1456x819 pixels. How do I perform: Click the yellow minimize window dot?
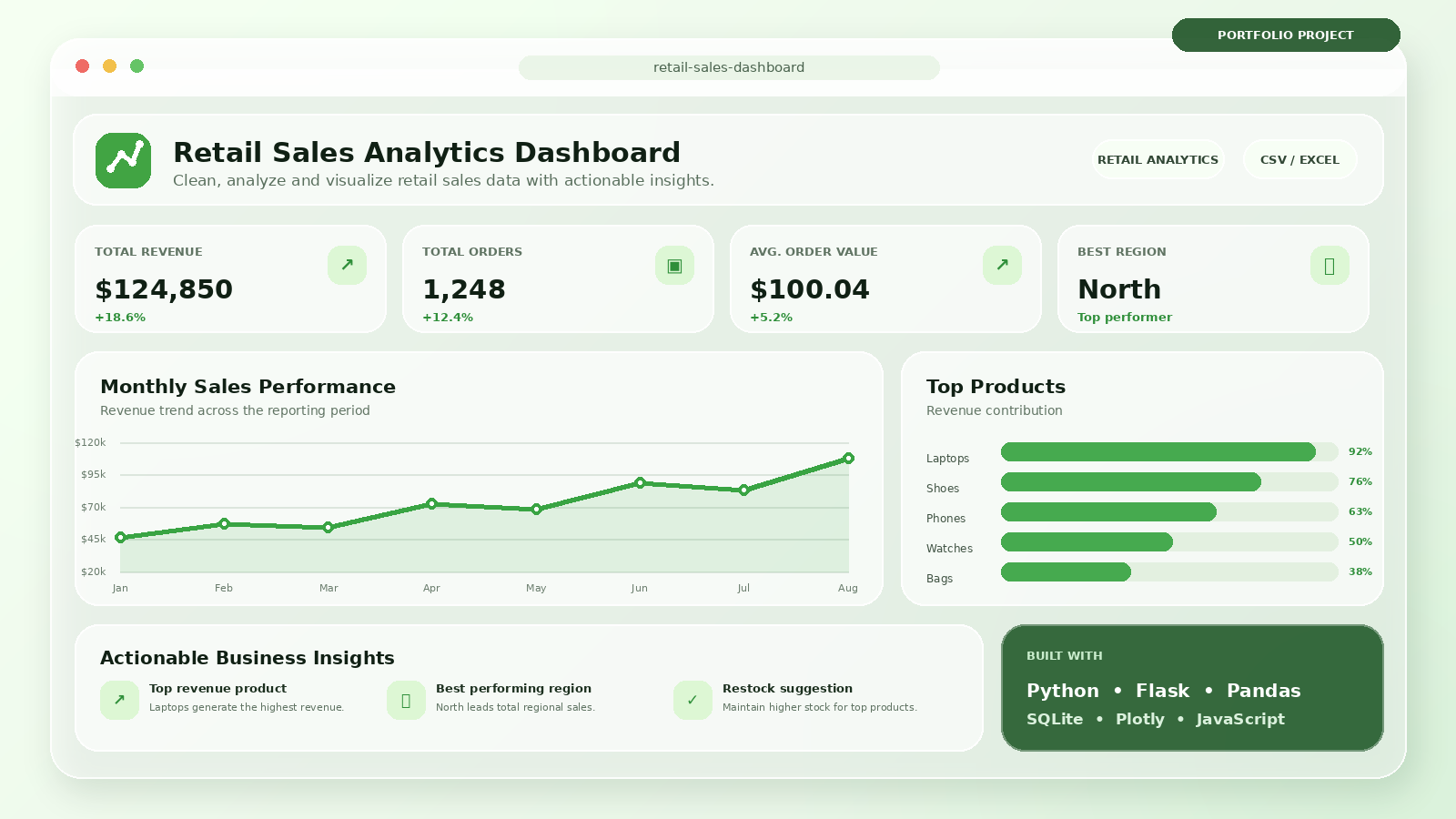click(x=110, y=66)
